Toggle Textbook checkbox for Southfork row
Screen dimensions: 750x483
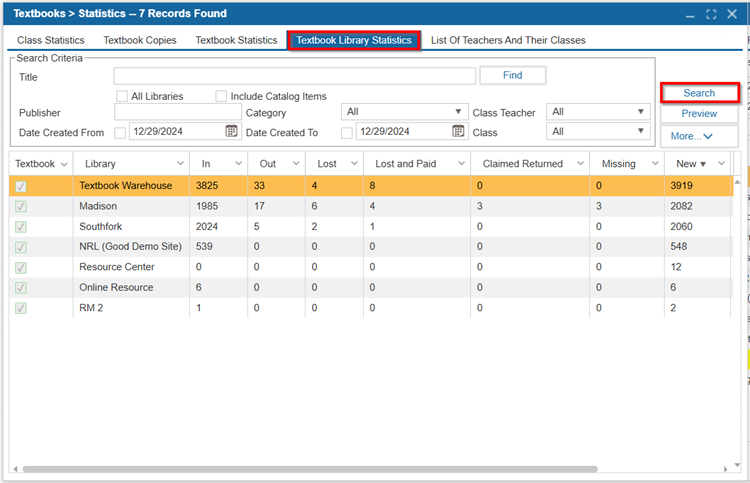coord(21,227)
